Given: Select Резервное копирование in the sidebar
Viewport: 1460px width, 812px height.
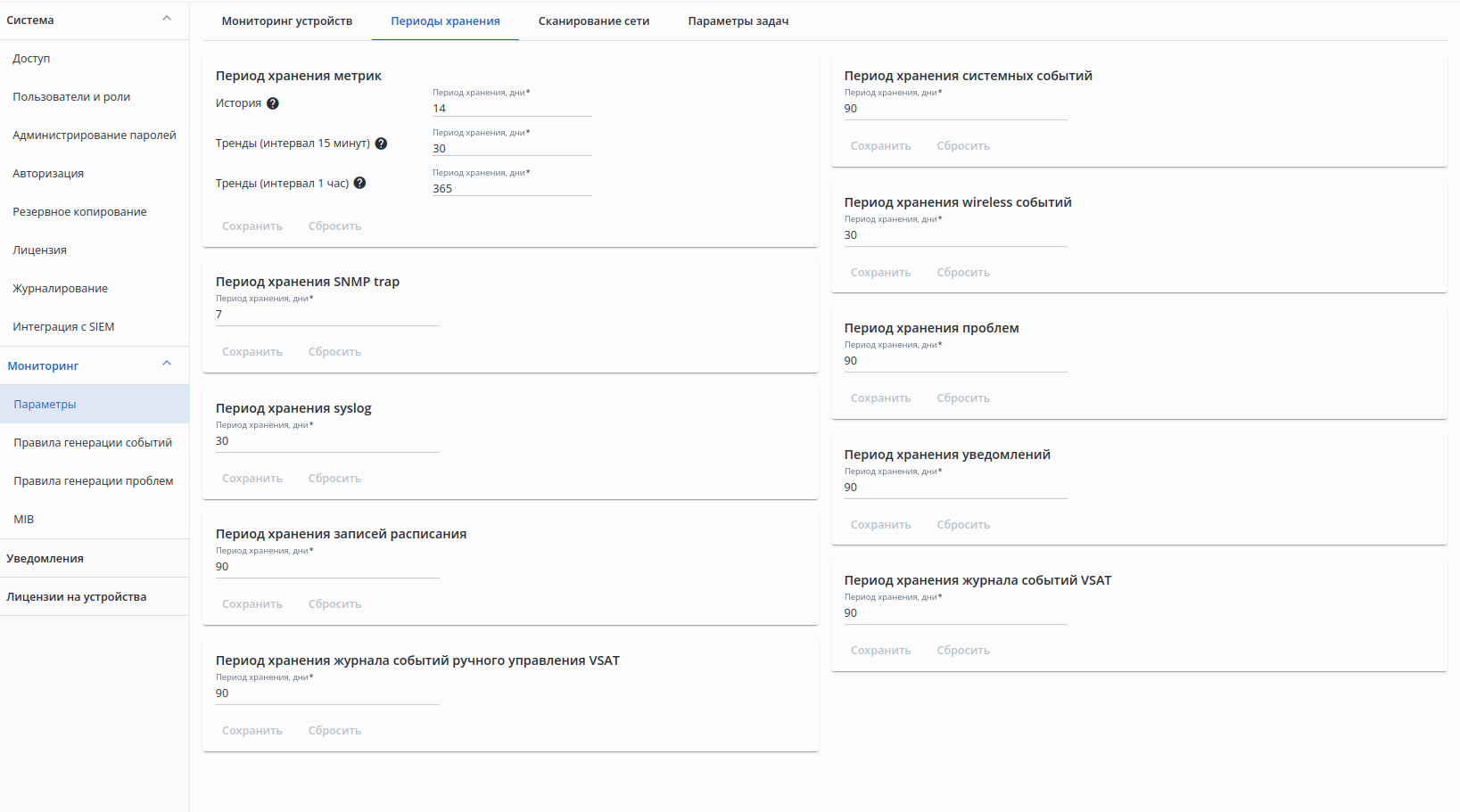Looking at the screenshot, I should [79, 212].
